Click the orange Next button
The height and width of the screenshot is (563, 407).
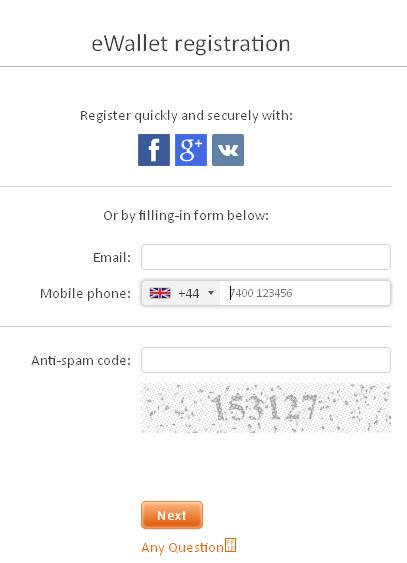tap(172, 515)
